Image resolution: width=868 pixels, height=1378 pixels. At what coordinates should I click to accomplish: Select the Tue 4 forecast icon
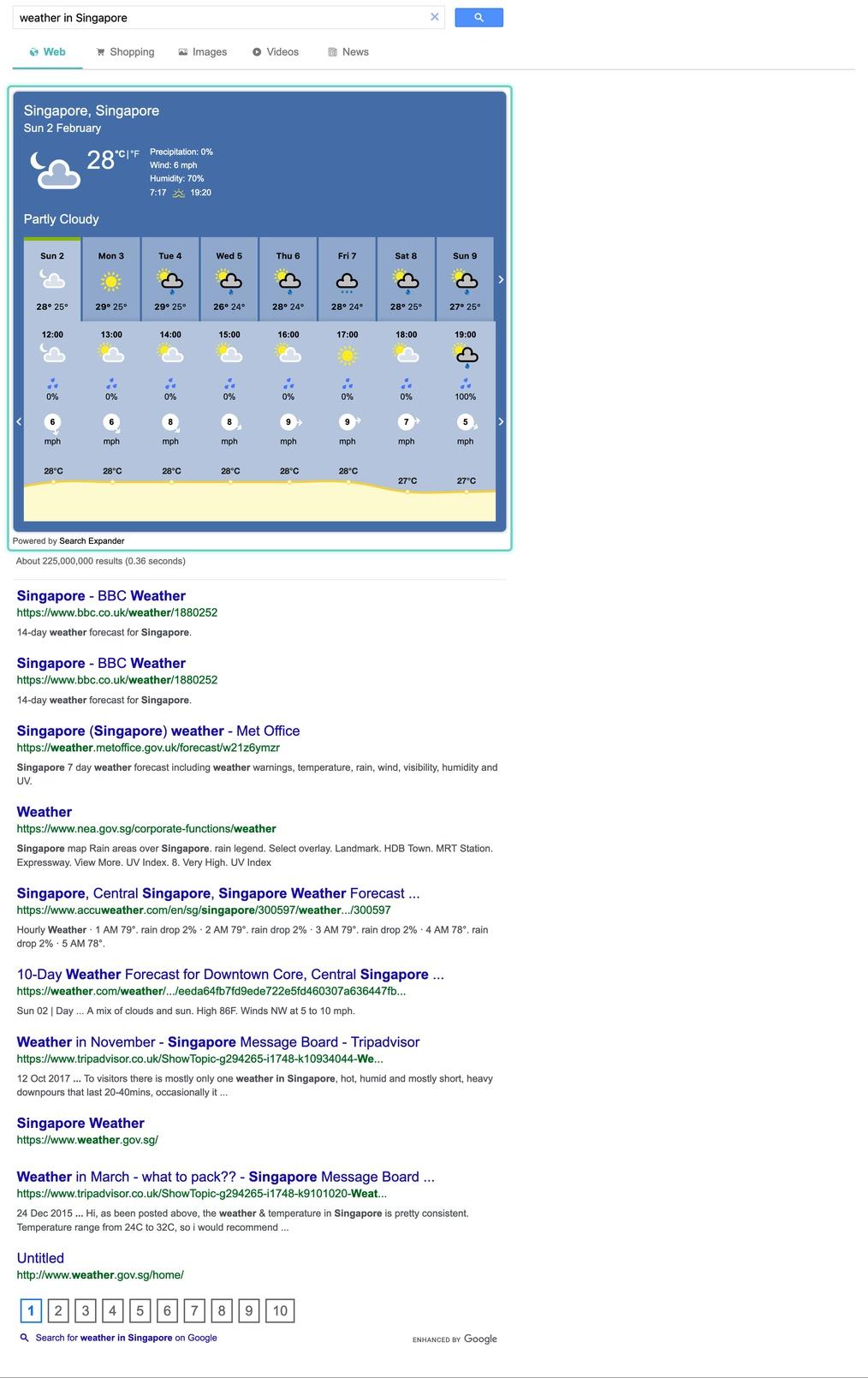[x=170, y=281]
